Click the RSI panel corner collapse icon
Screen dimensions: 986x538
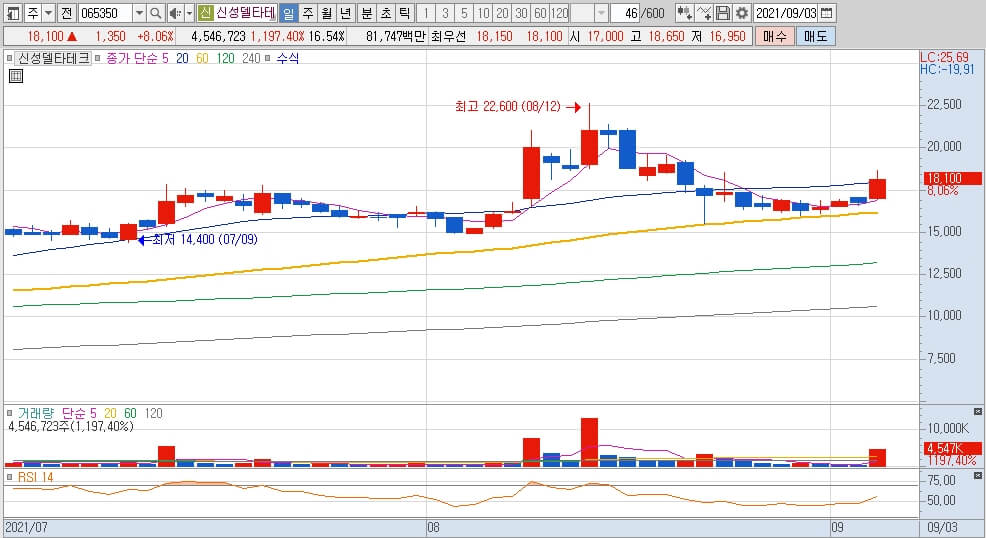point(977,476)
